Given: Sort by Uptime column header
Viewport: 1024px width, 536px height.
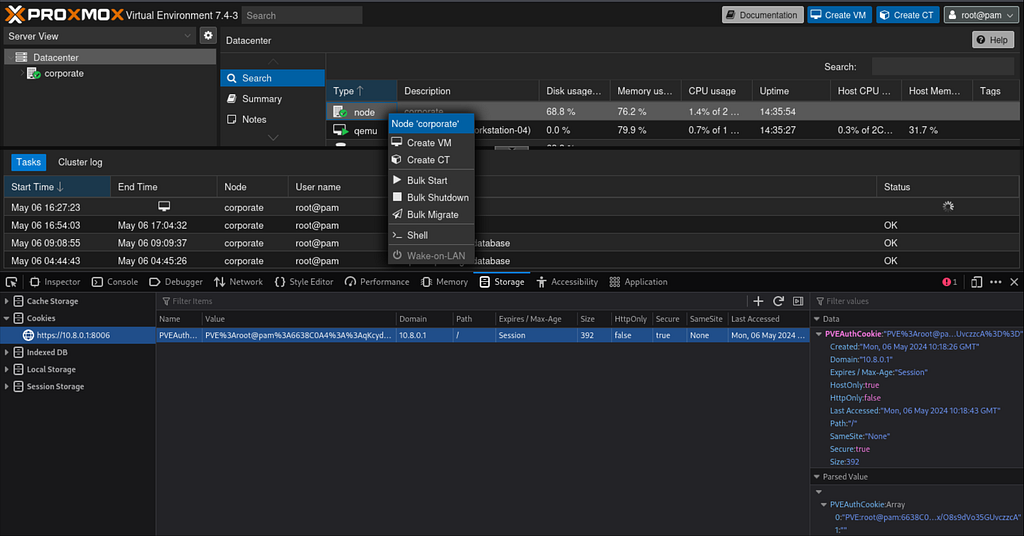Looking at the screenshot, I should (x=791, y=91).
